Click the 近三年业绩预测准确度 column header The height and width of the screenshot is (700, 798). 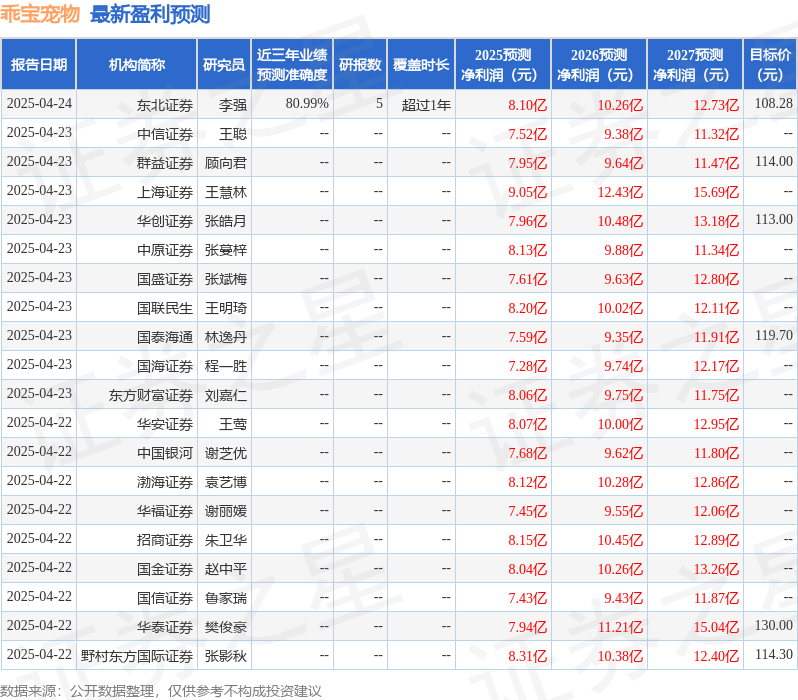coord(292,65)
